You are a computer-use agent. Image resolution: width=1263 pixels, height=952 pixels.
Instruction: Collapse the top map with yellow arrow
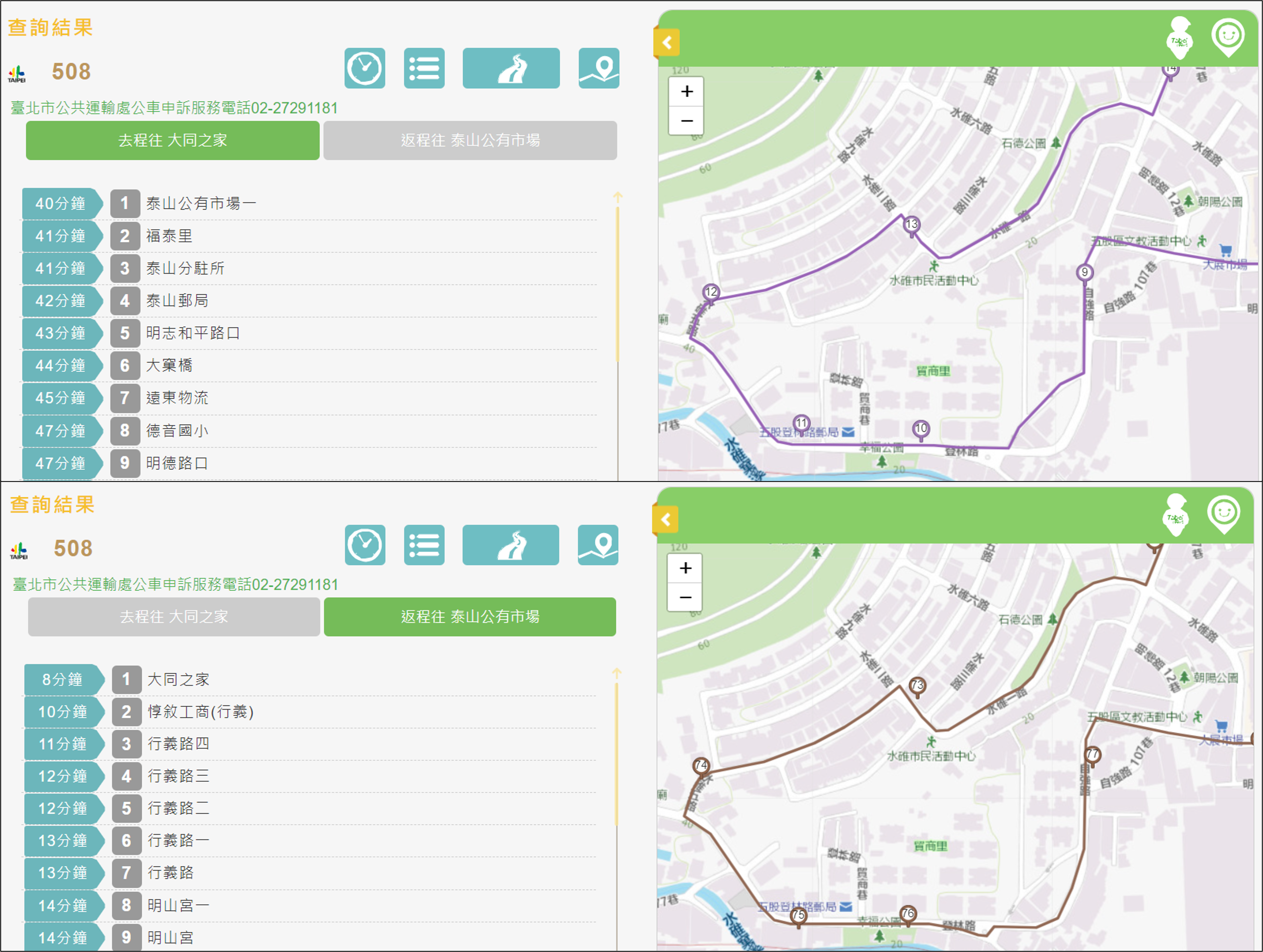666,42
